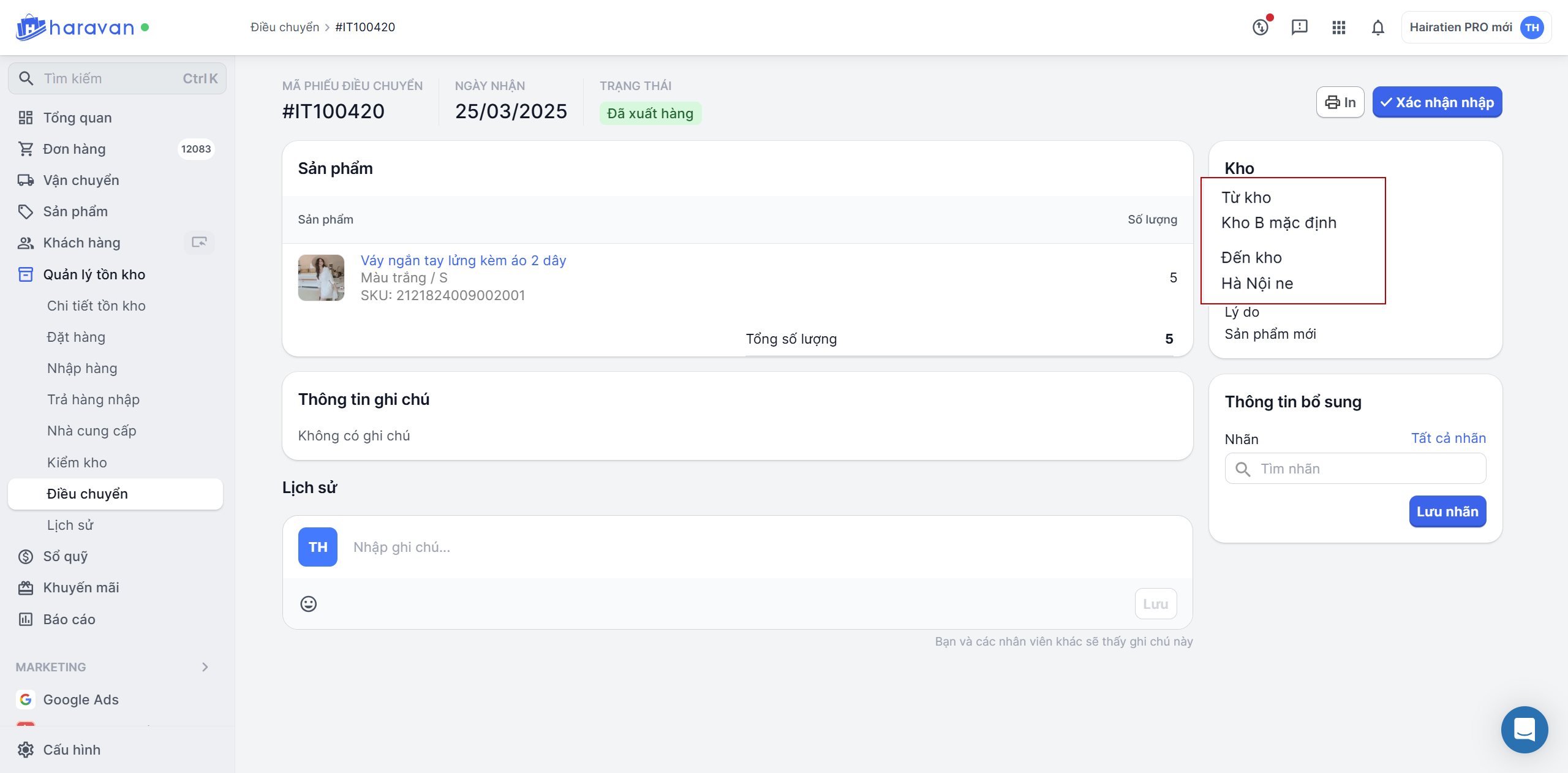Click the icon beside Khách hàng
The height and width of the screenshot is (773, 1568).
[x=199, y=243]
